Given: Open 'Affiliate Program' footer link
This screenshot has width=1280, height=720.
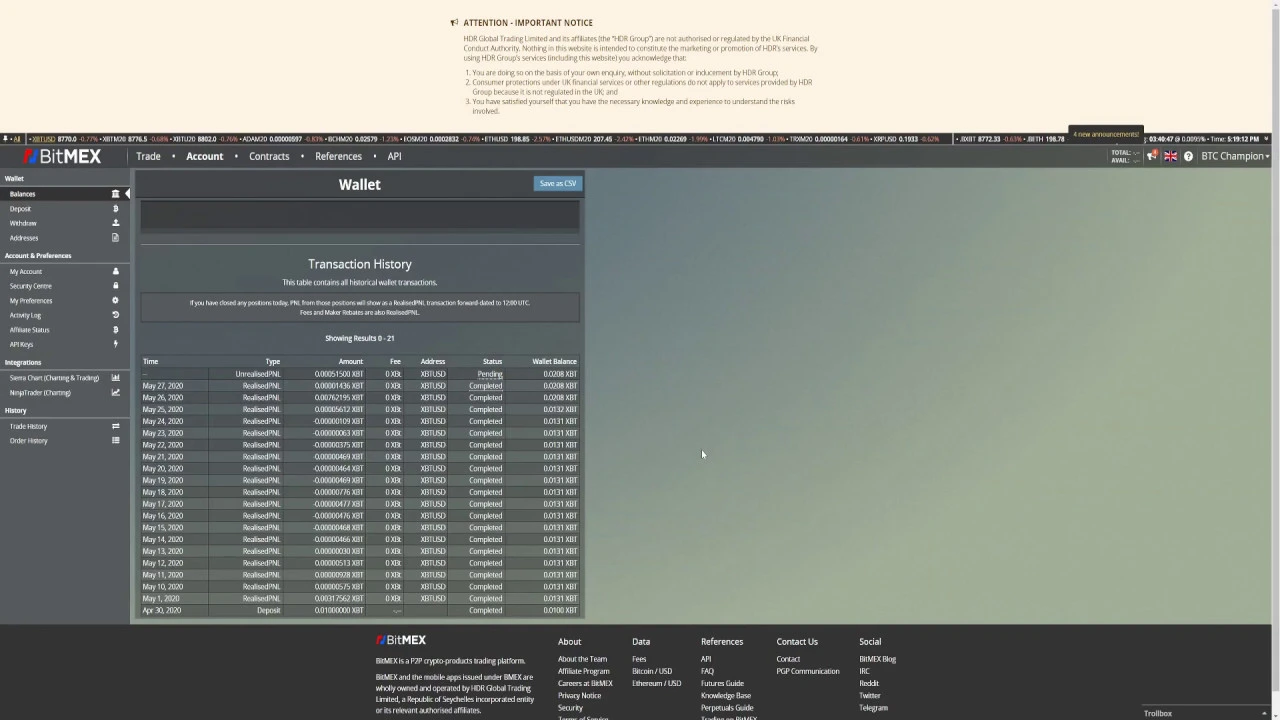Looking at the screenshot, I should (x=583, y=671).
